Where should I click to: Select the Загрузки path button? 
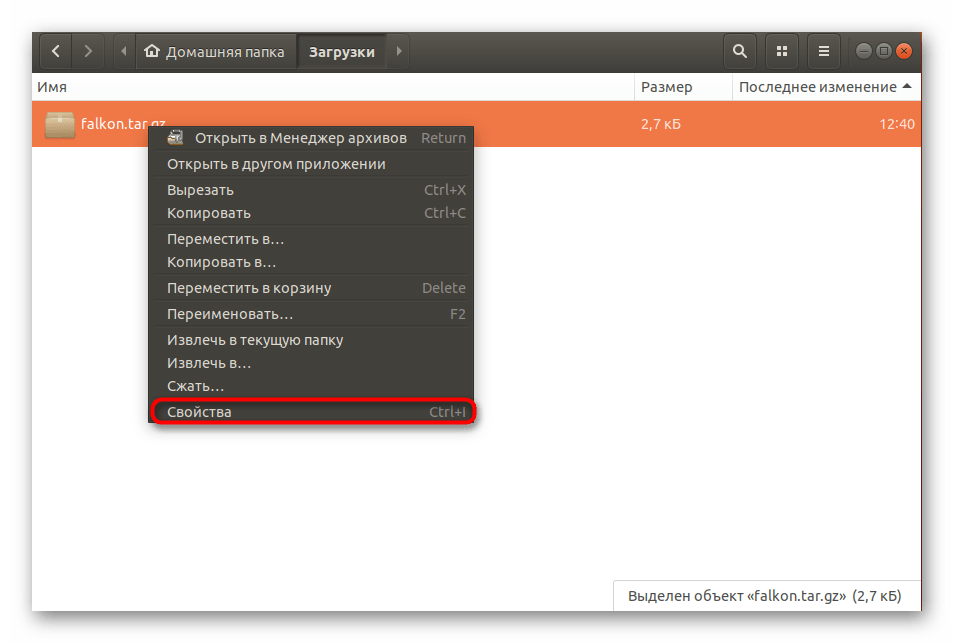tap(342, 52)
